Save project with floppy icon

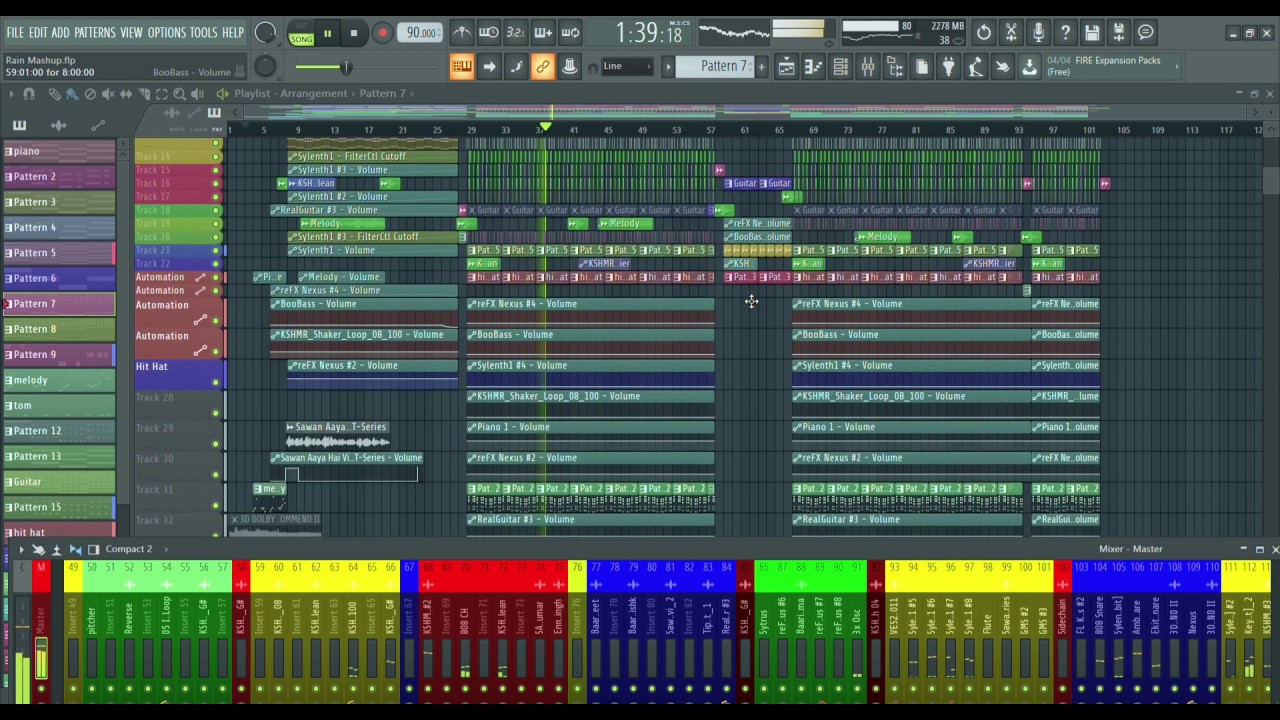pos(1092,33)
